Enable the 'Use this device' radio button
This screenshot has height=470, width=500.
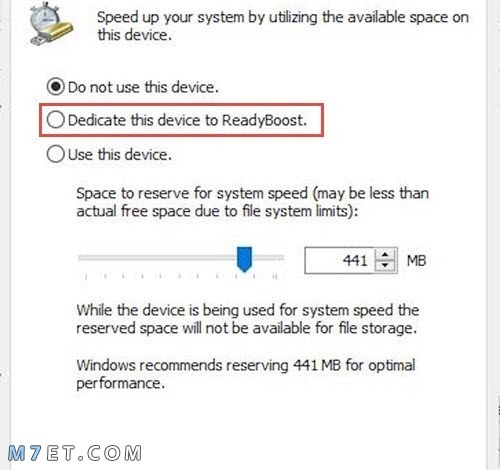point(55,154)
